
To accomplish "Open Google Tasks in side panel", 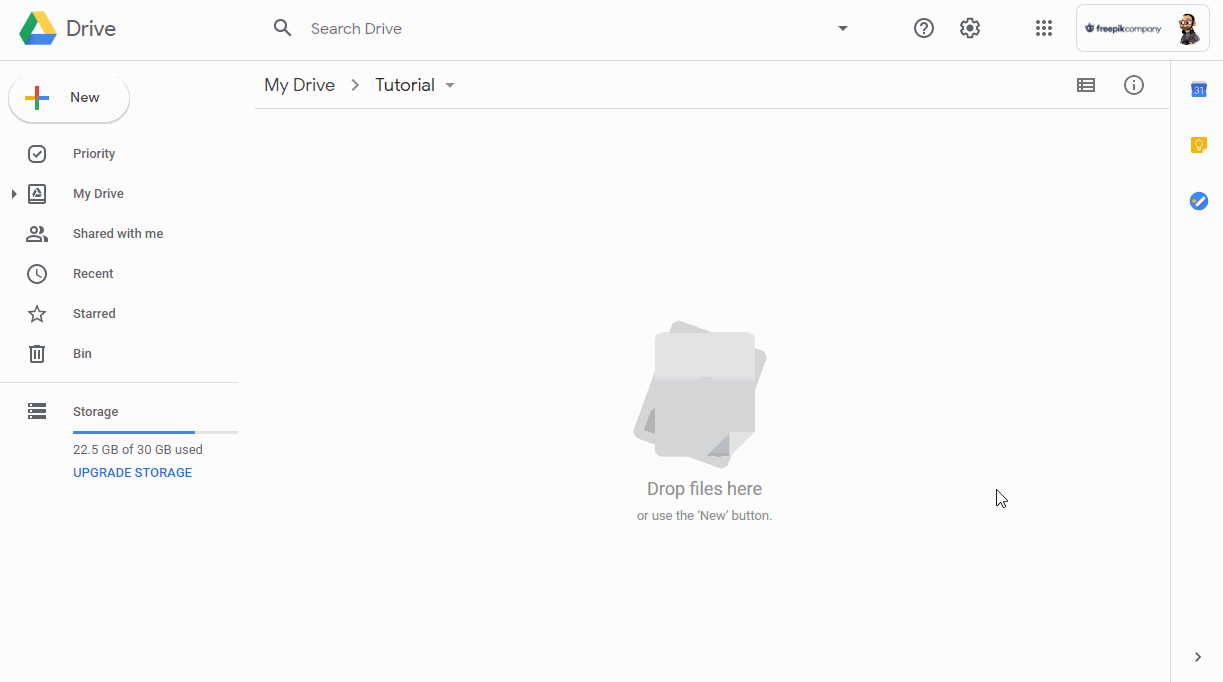I will (x=1199, y=201).
